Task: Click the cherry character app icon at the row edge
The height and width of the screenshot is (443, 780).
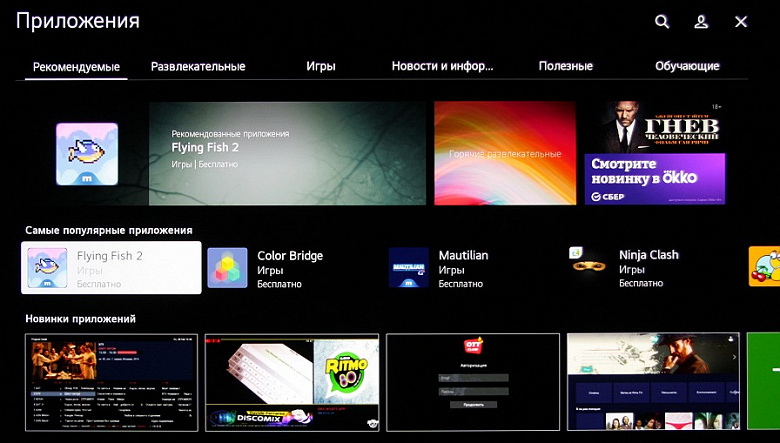Action: (x=764, y=266)
